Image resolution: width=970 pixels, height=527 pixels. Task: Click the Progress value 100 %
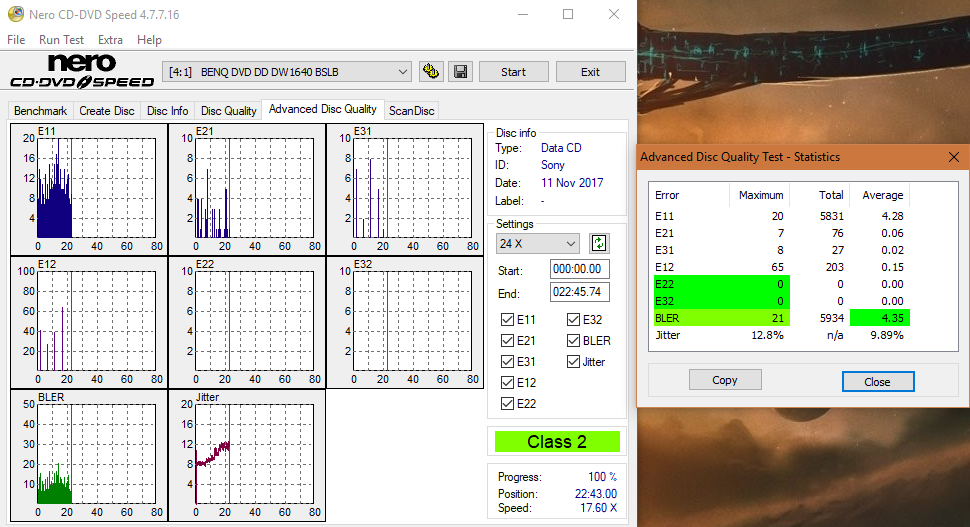tap(602, 477)
